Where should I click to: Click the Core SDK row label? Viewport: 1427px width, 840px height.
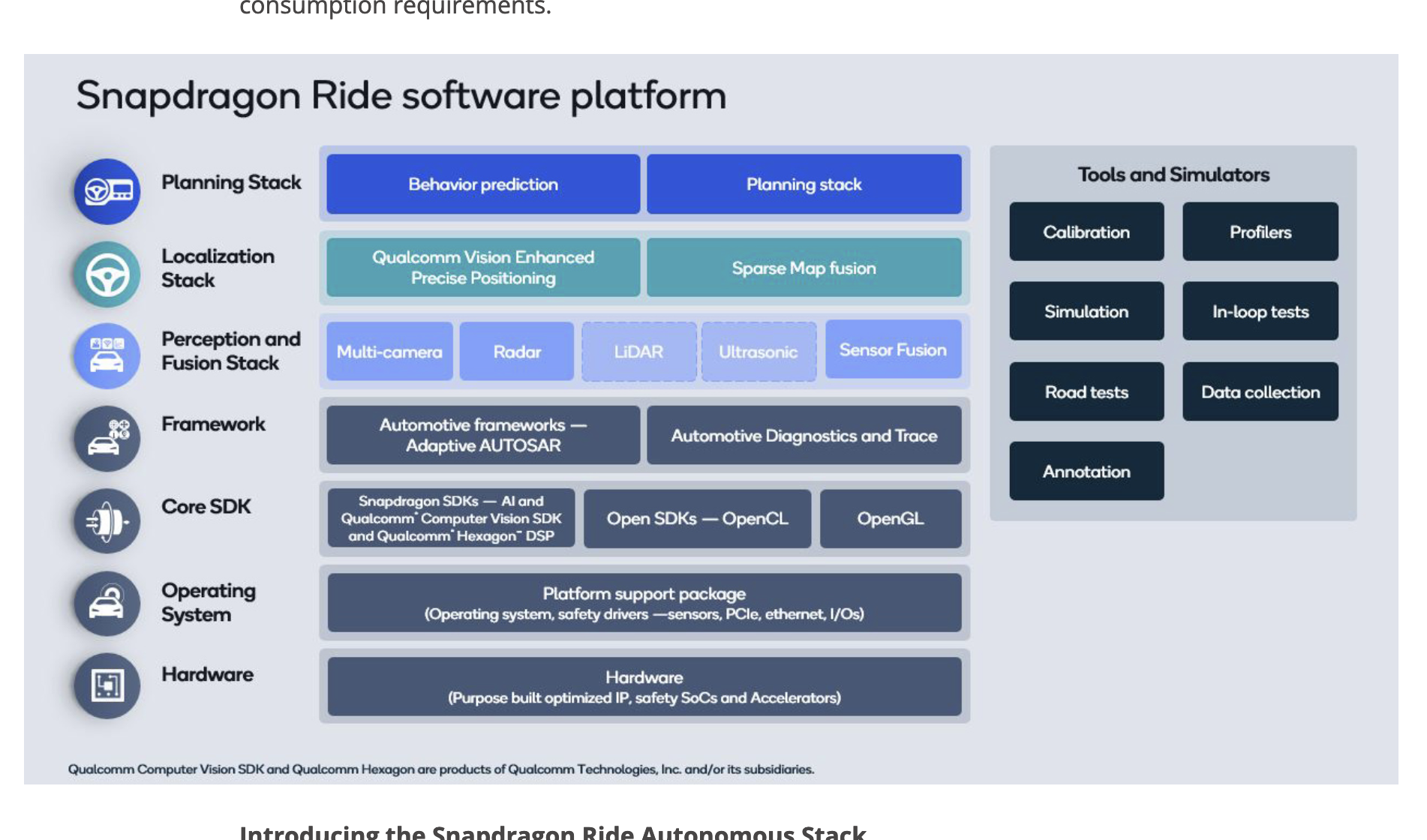click(x=206, y=507)
